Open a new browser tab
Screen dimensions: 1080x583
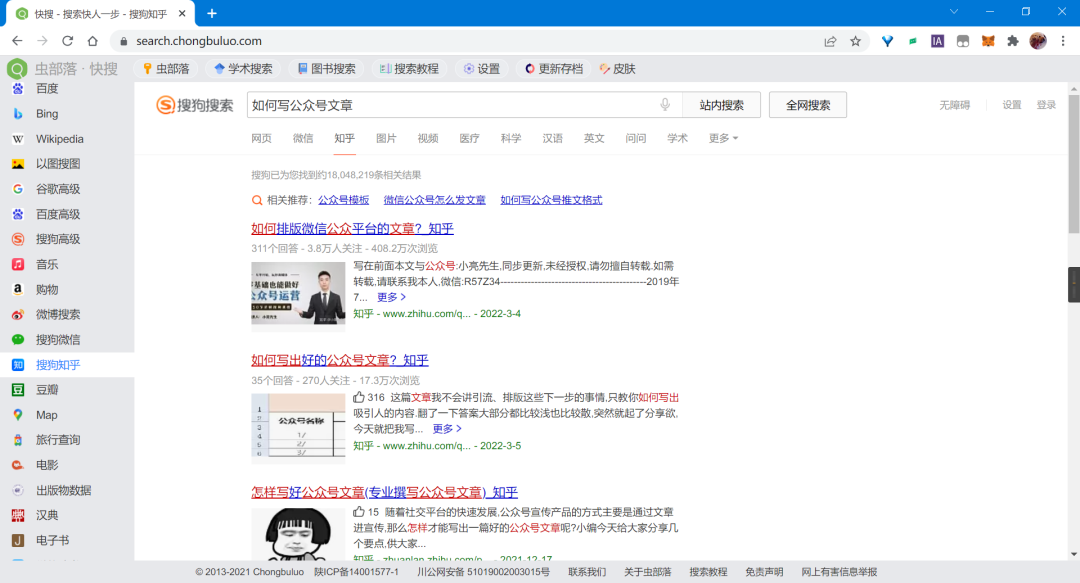[211, 13]
